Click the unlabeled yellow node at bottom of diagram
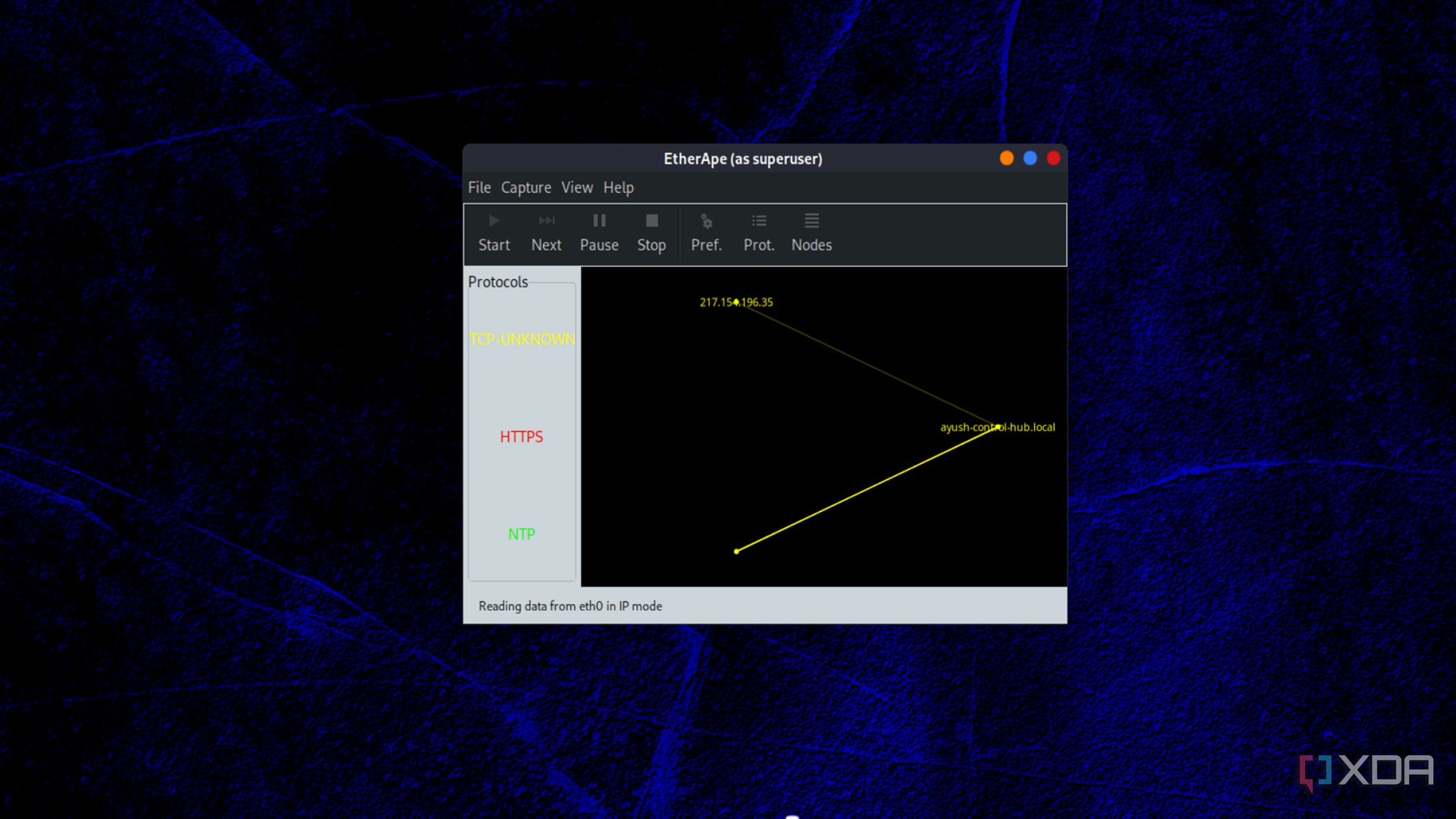Screen dimensions: 1456x819 click(x=736, y=552)
